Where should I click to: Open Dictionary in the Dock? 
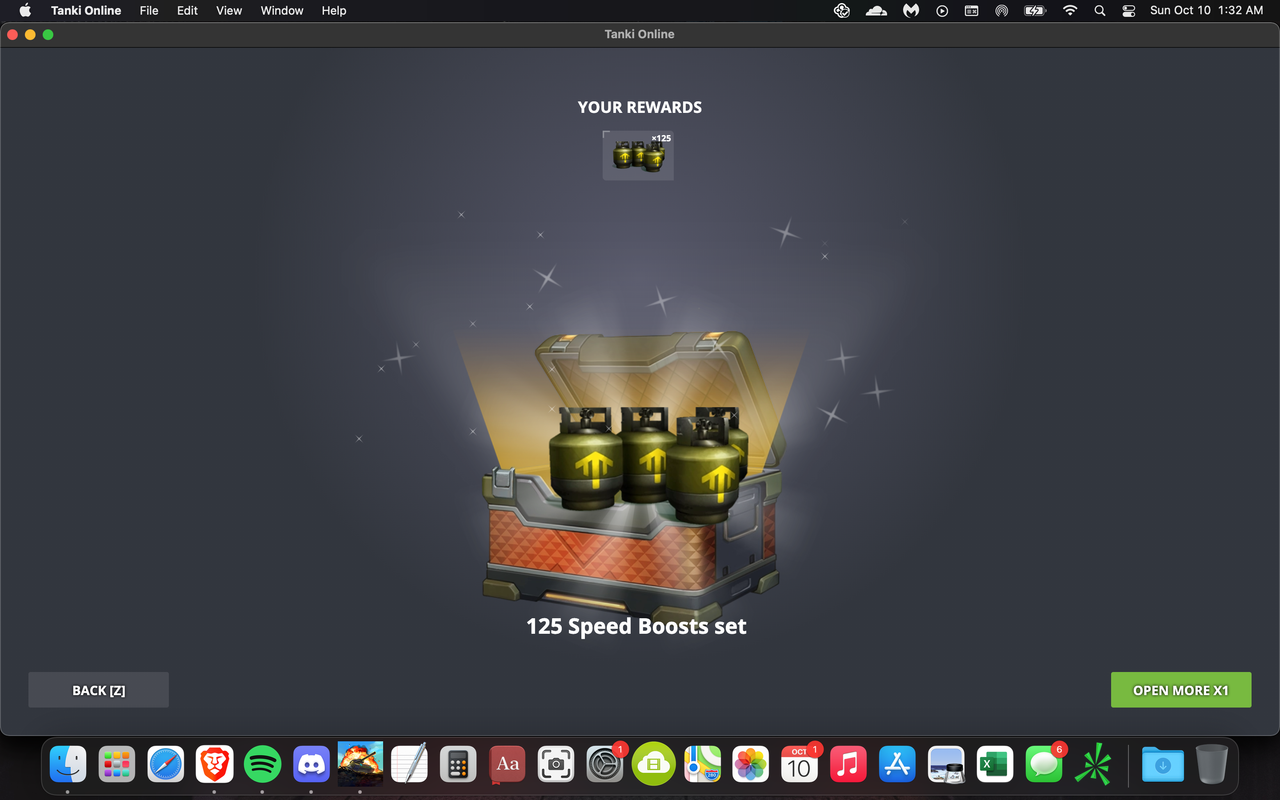point(507,765)
